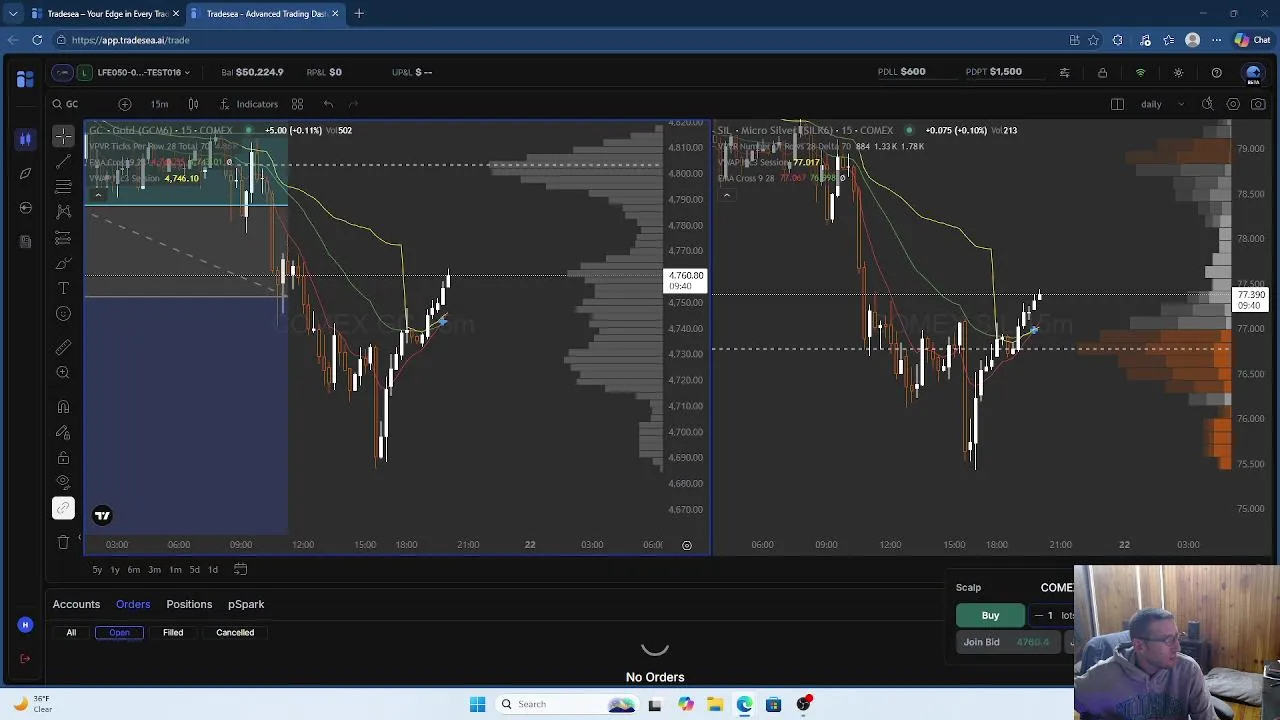Set chart range to 1d
Viewport: 1280px width, 720px height.
pyautogui.click(x=212, y=569)
